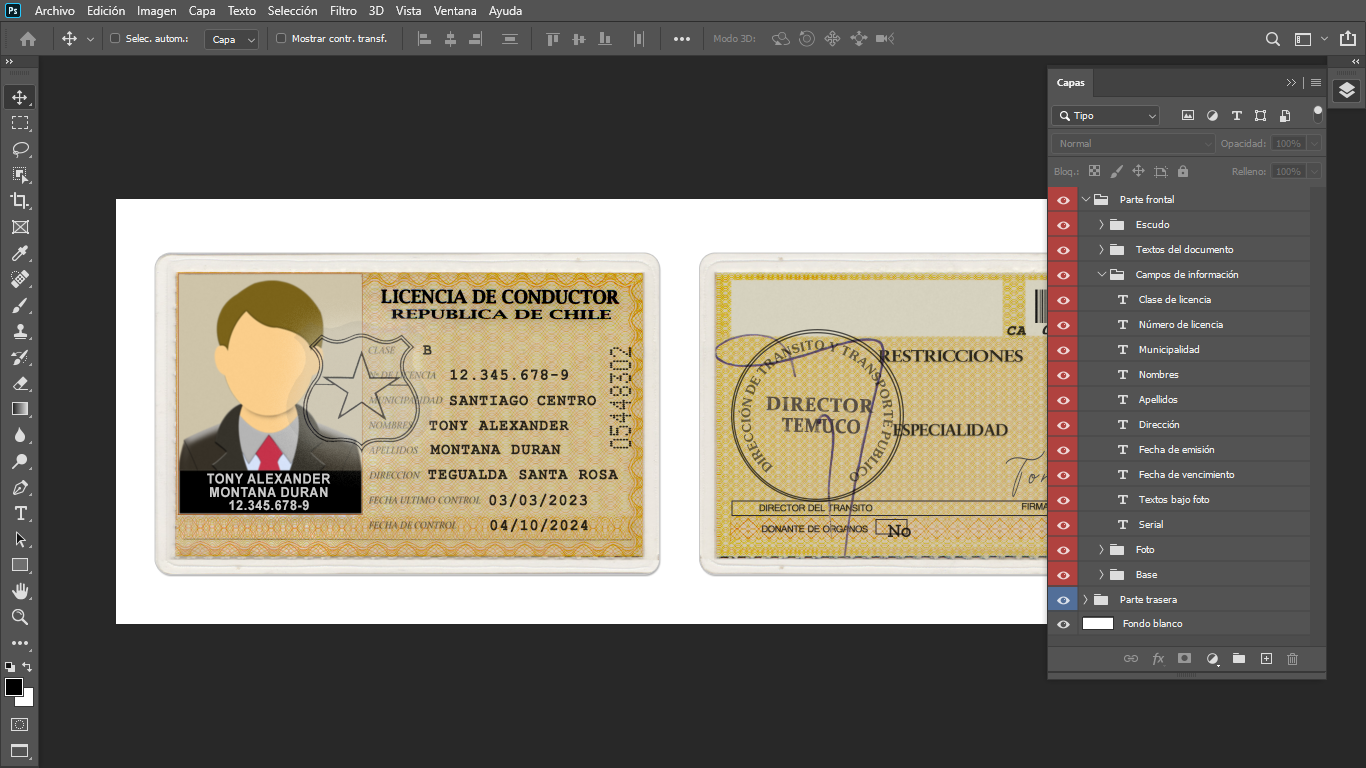This screenshot has width=1366, height=768.
Task: Expand the Escudo layer group
Action: point(1101,225)
